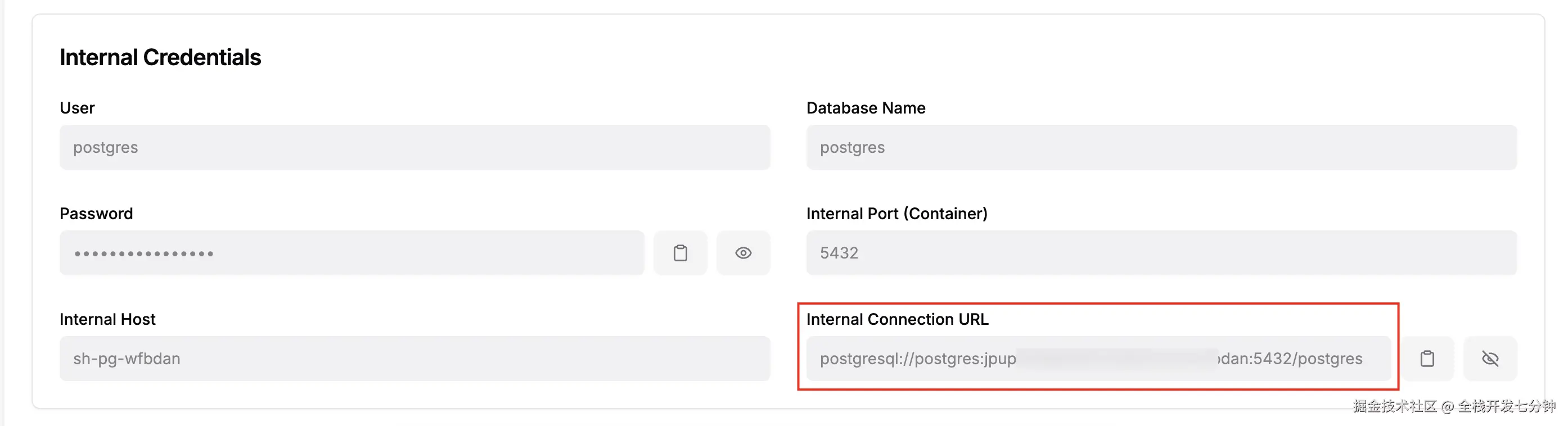Click the Database Name label
This screenshot has height=426, width=1568.
865,108
